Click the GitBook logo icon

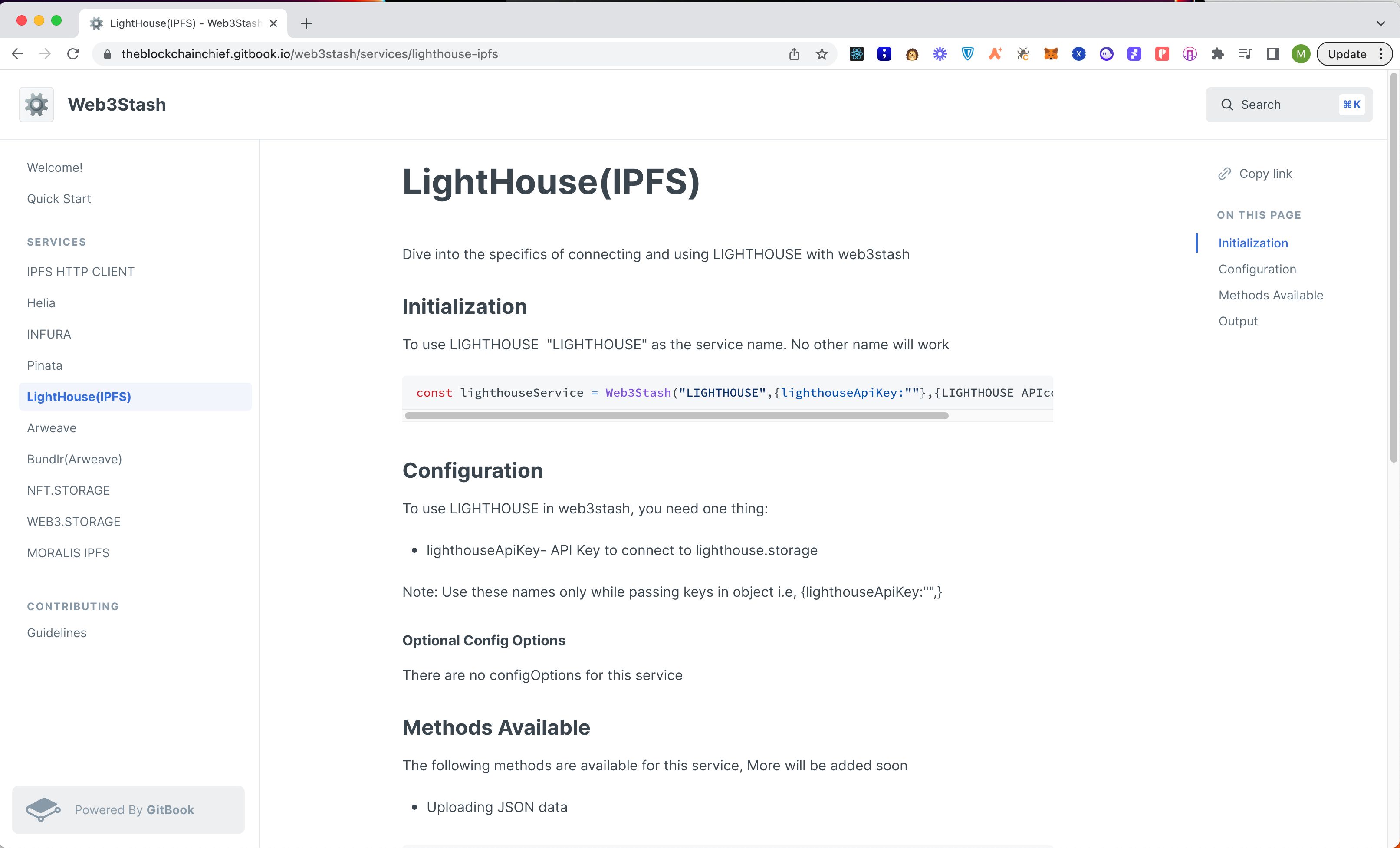pyautogui.click(x=44, y=809)
